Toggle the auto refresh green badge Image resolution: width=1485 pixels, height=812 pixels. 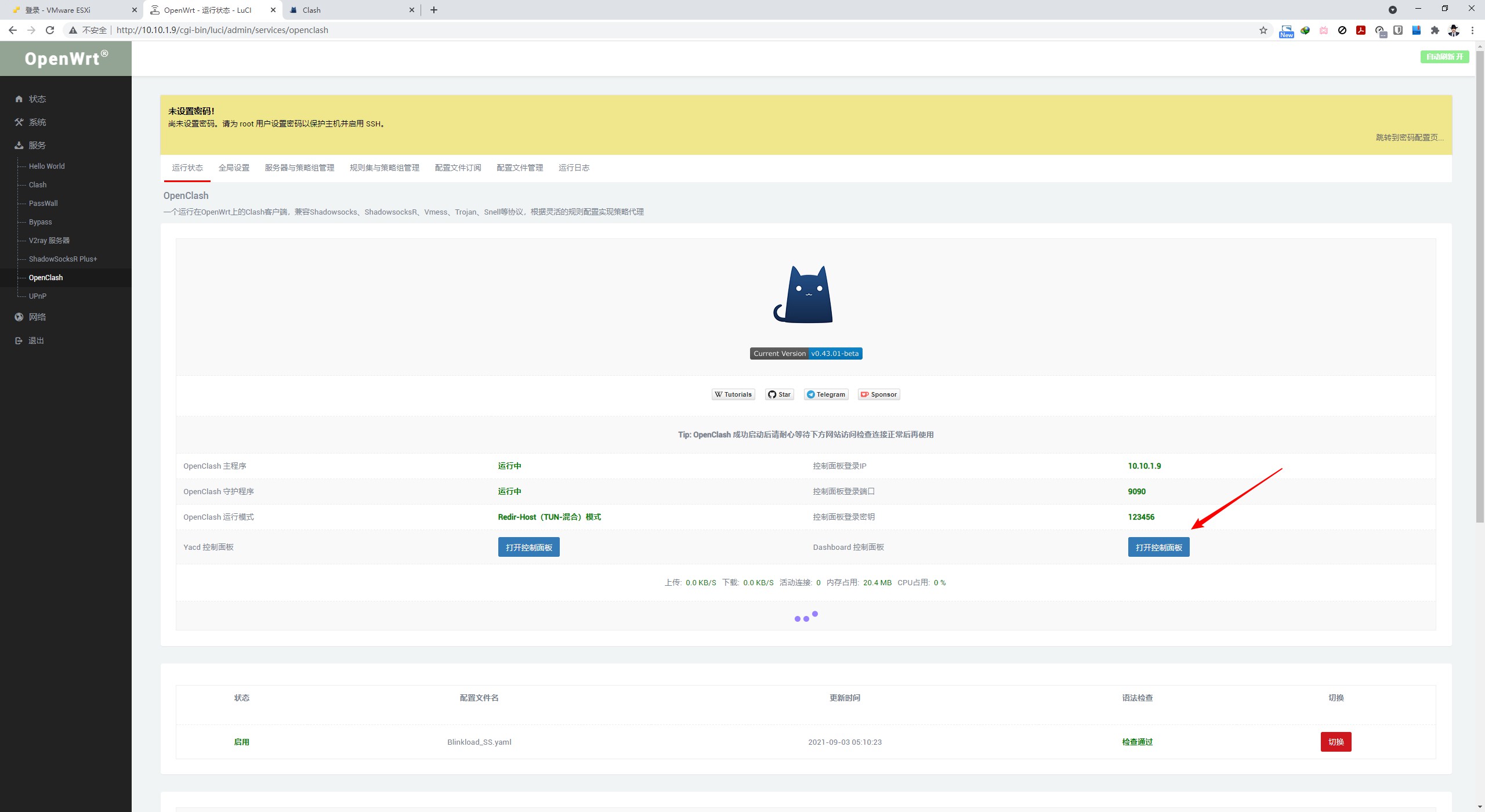click(1444, 56)
